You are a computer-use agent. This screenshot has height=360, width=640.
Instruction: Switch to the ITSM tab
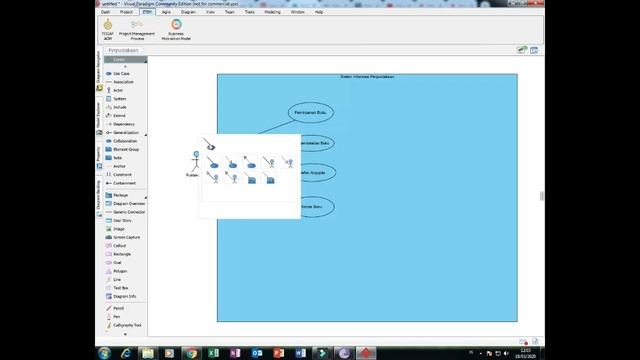[147, 12]
